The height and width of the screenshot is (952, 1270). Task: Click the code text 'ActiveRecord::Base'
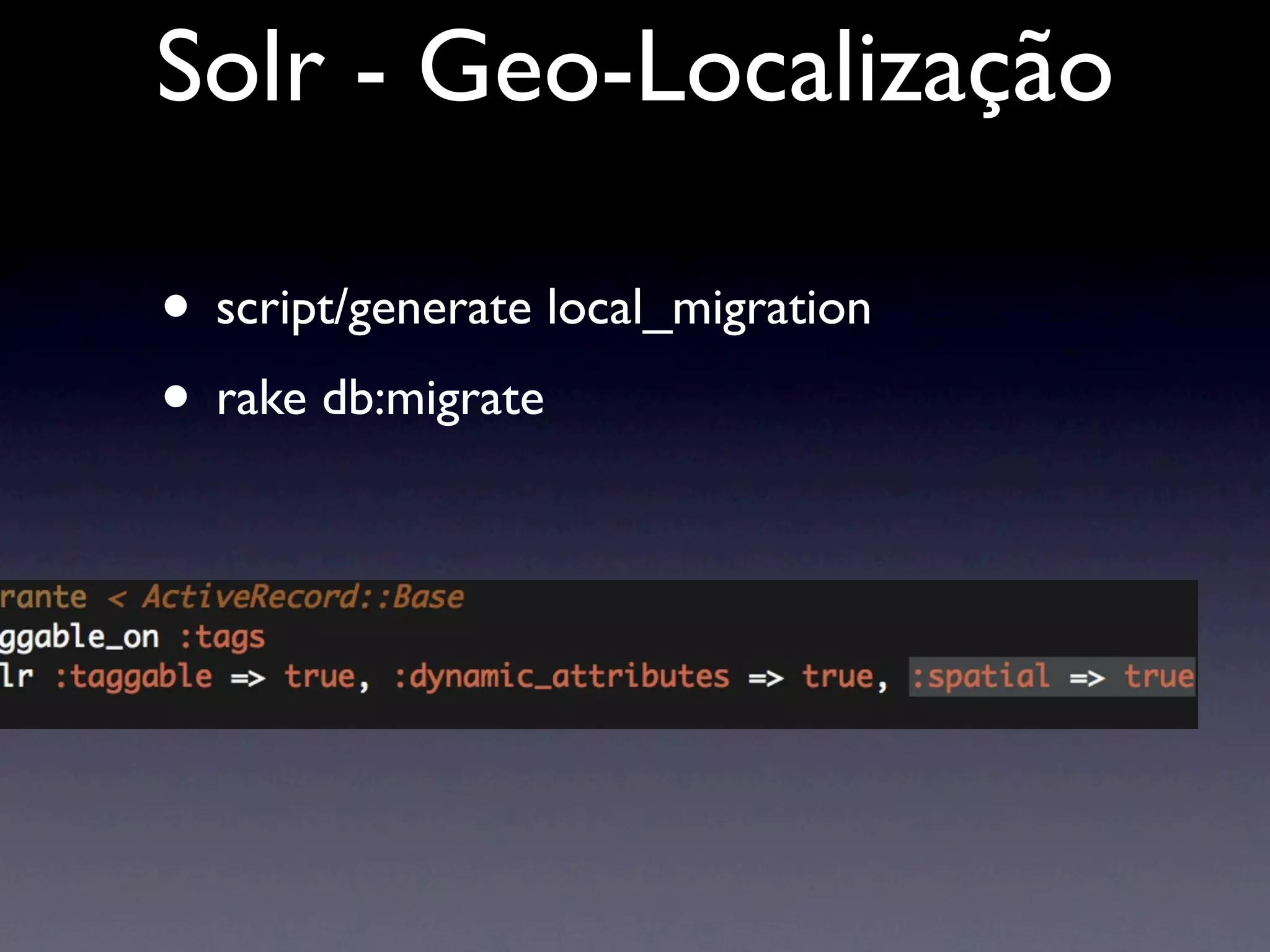[x=303, y=597]
